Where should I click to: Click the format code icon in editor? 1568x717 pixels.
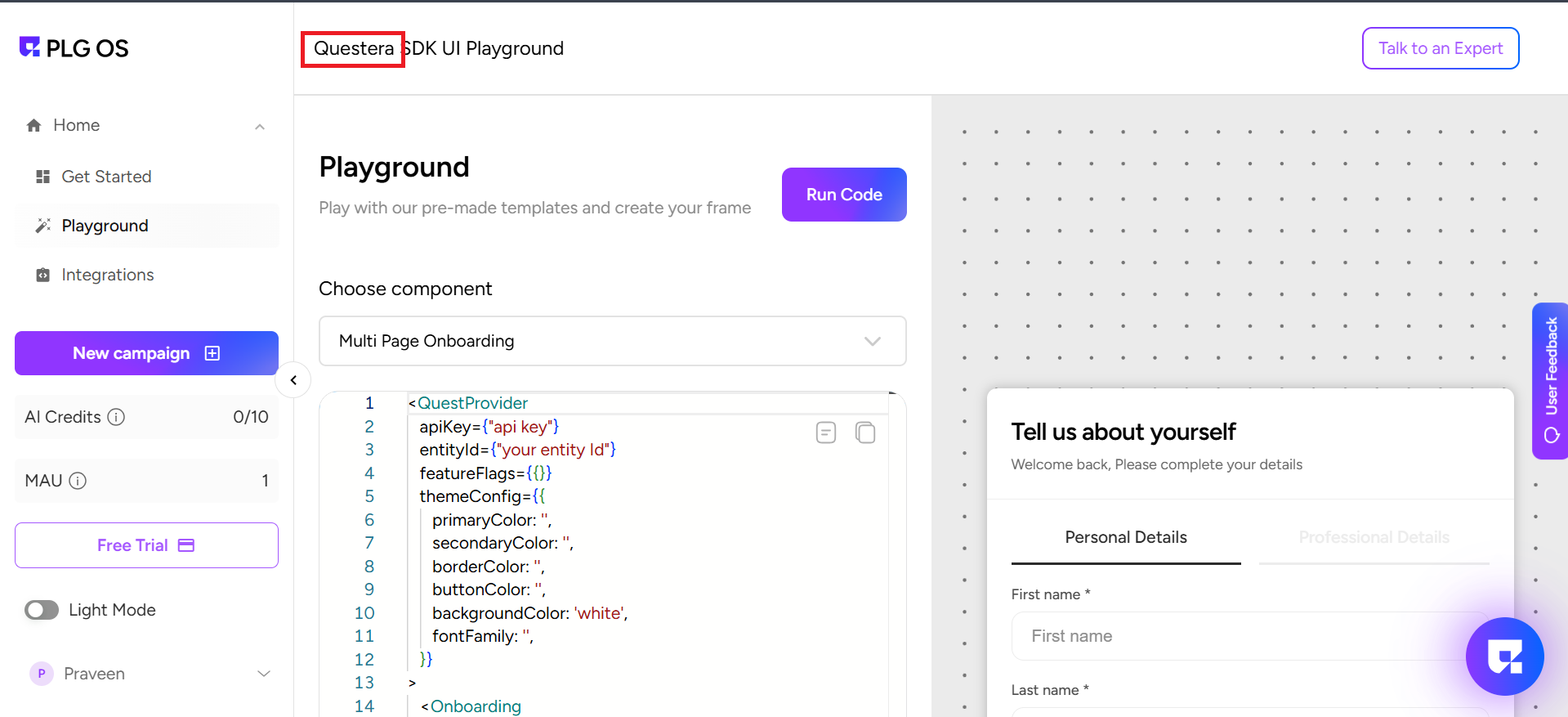click(826, 432)
